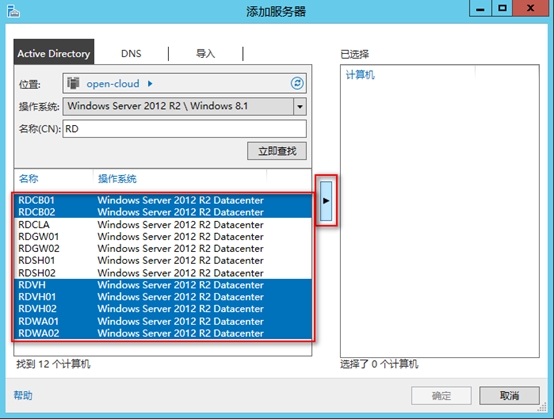Switch to the DNS tab

131,54
